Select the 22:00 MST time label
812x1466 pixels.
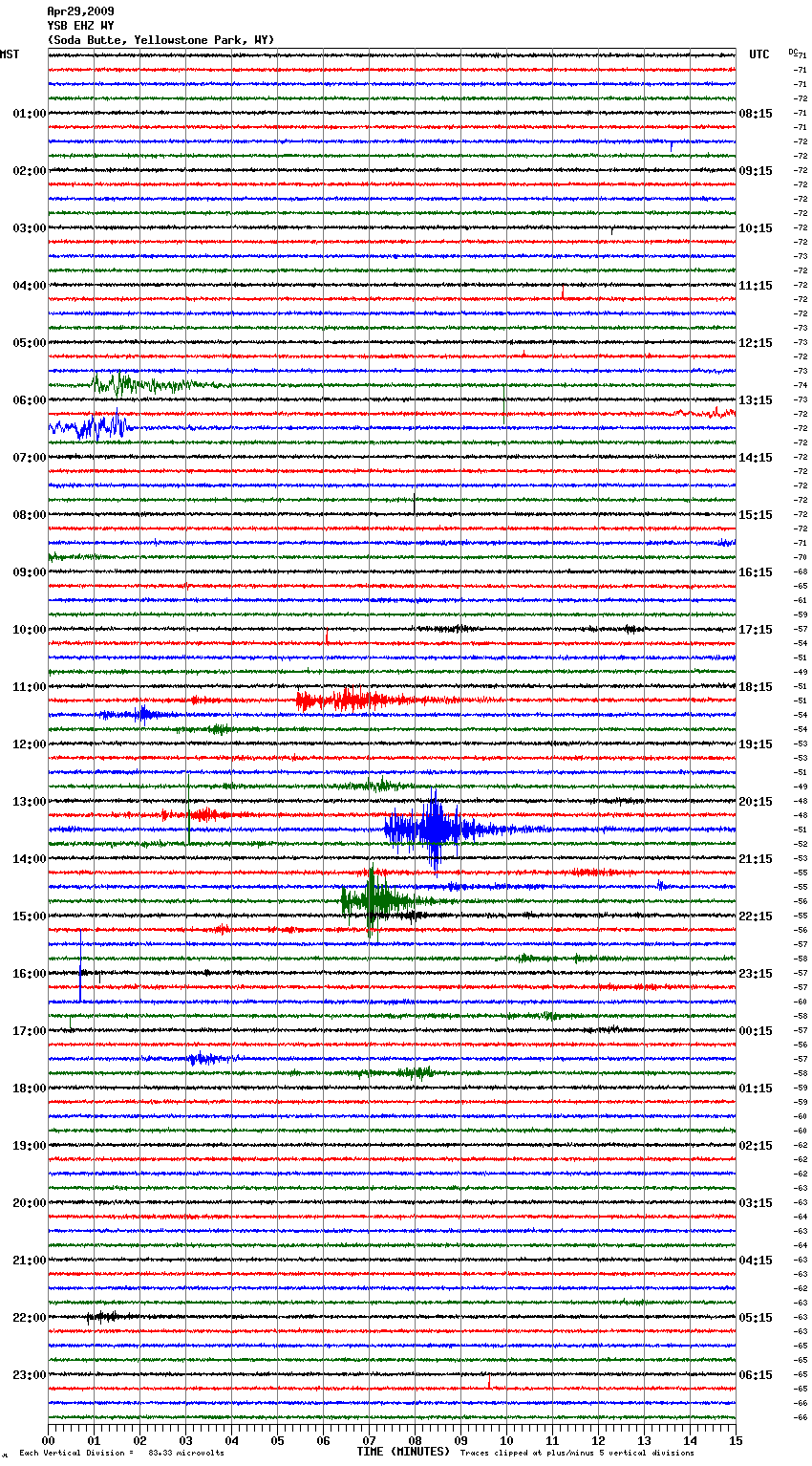click(30, 1318)
